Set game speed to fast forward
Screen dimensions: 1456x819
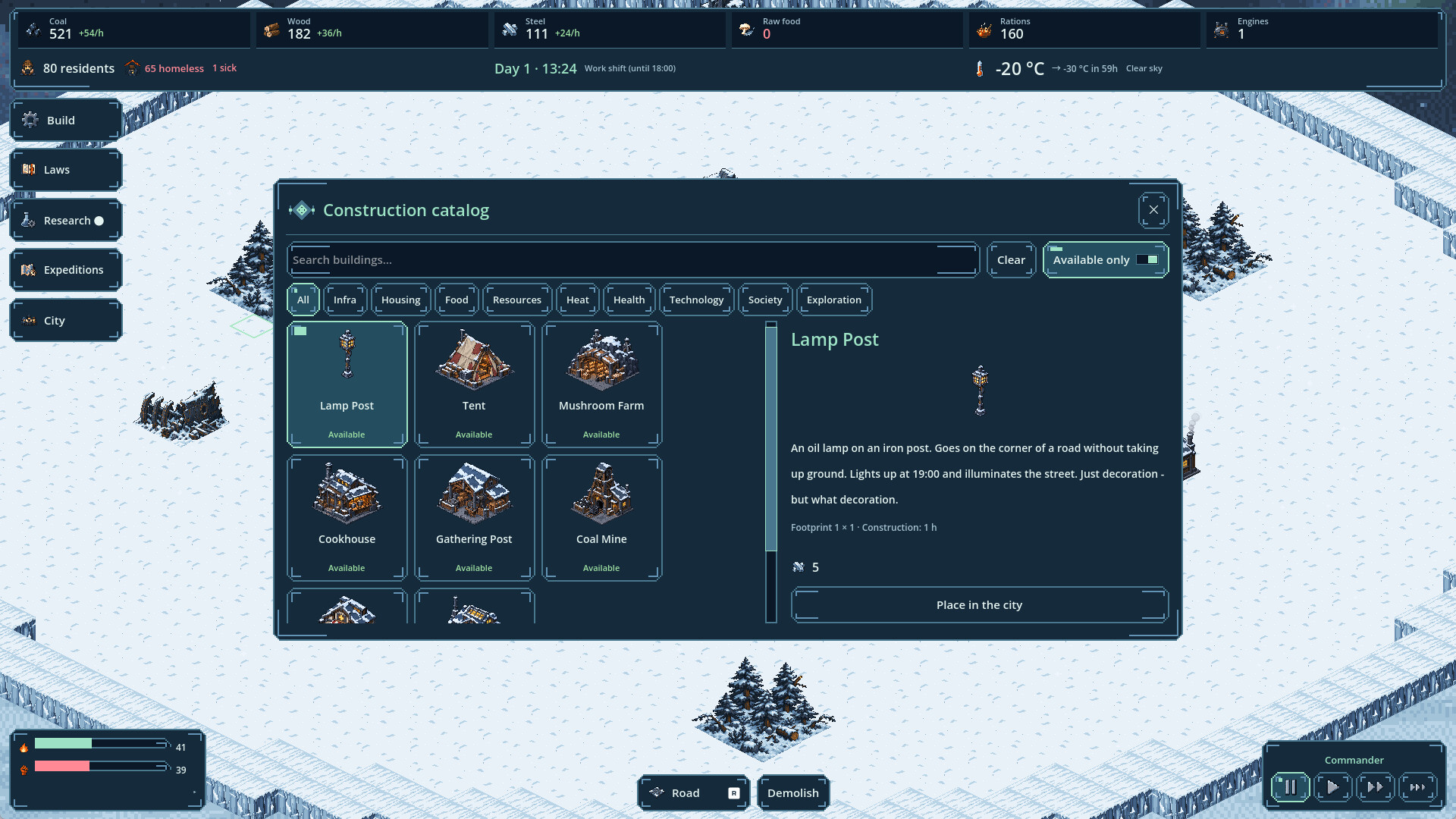coord(1376,787)
